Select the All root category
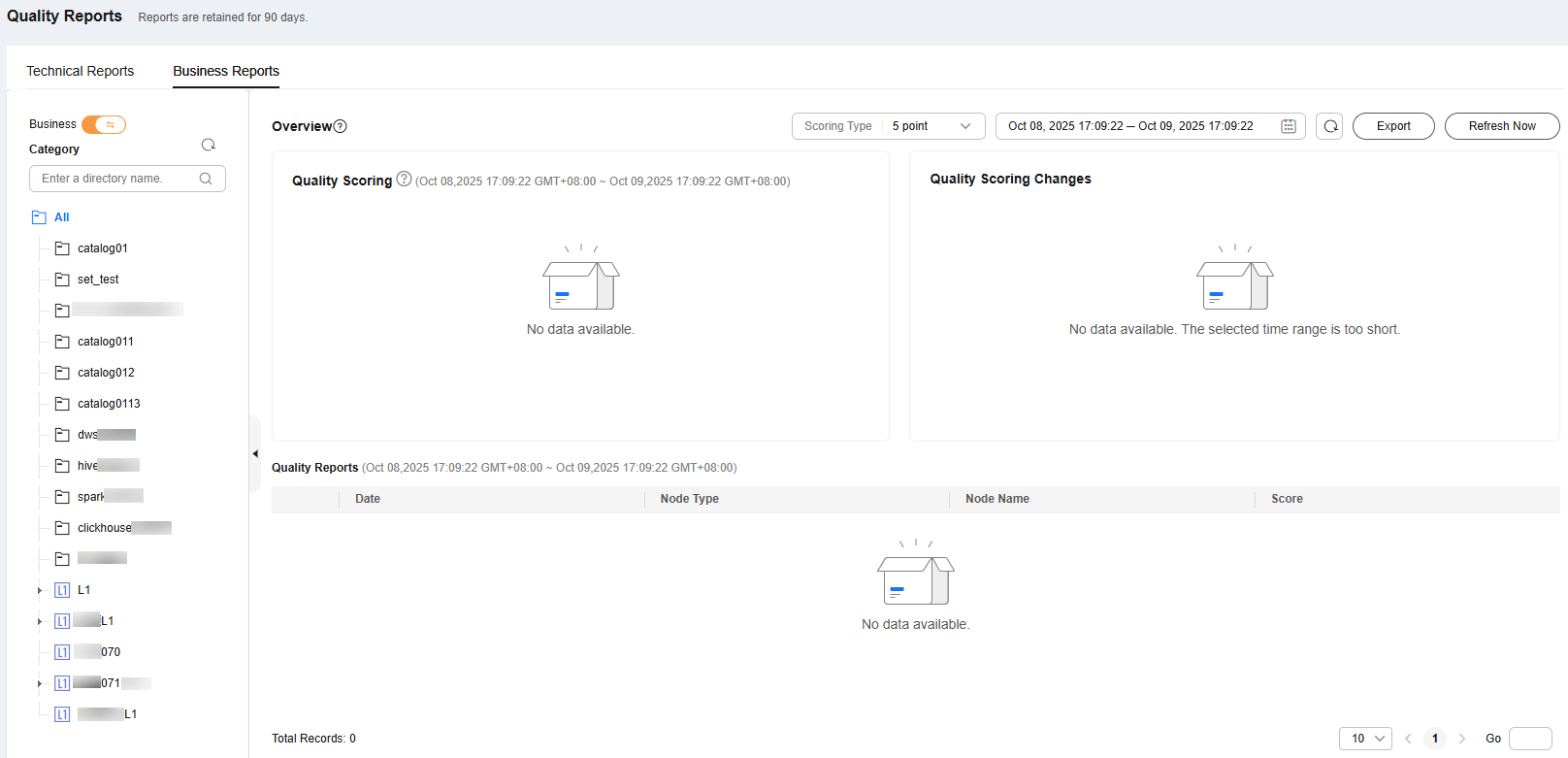 tap(61, 217)
